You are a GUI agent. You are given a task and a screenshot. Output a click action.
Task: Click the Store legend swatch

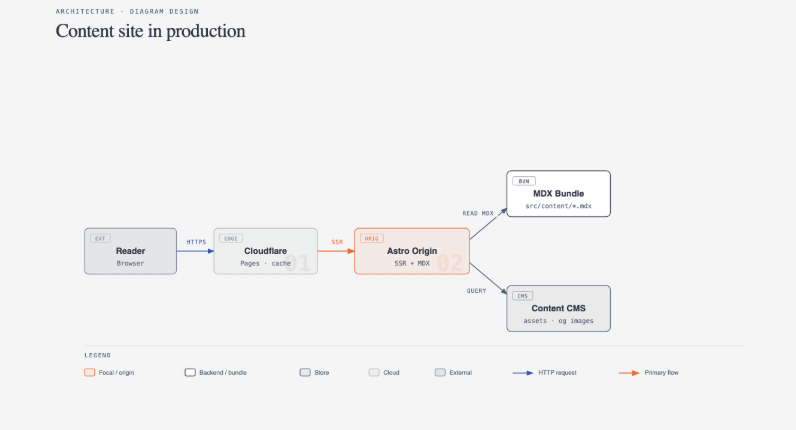305,373
